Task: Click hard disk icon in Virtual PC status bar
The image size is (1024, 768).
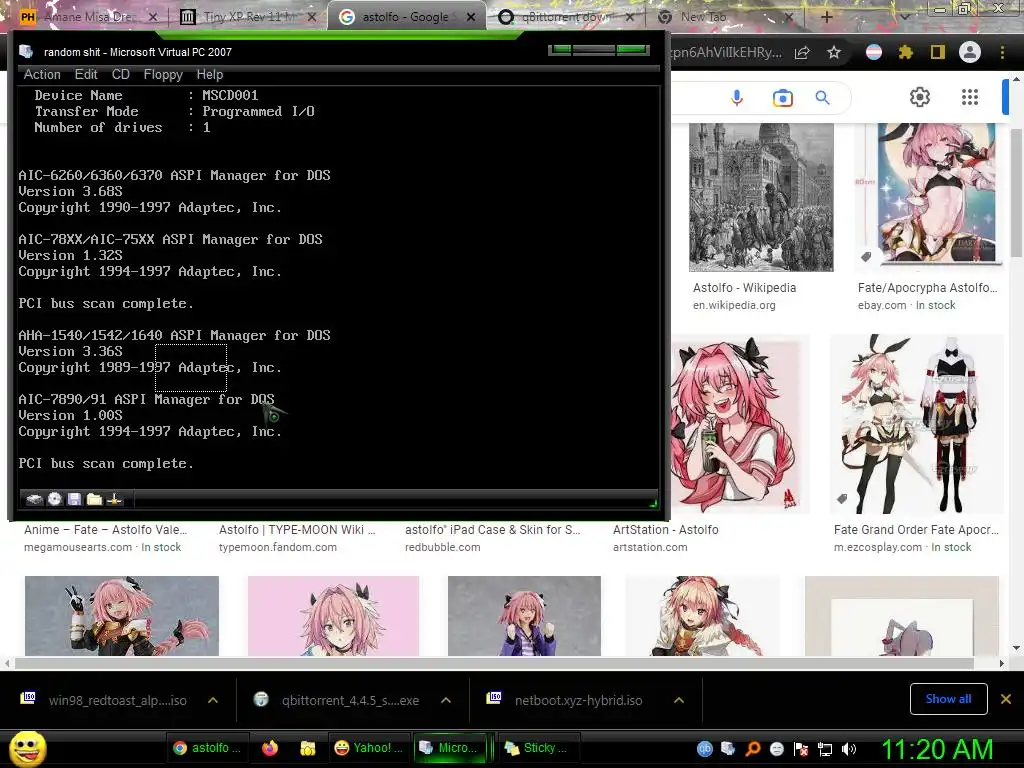Action: click(34, 500)
